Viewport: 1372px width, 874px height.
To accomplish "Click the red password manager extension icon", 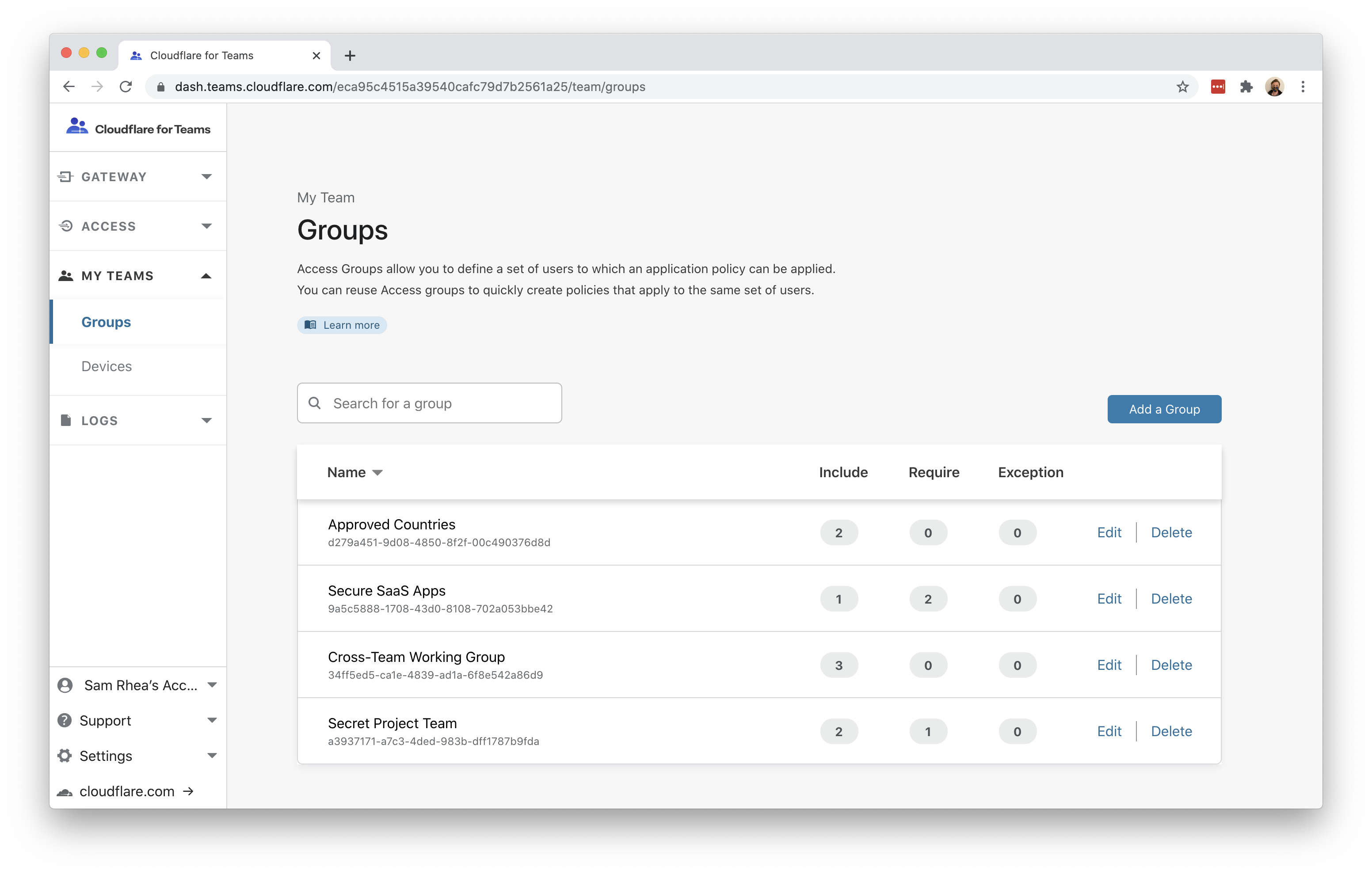I will pyautogui.click(x=1218, y=87).
